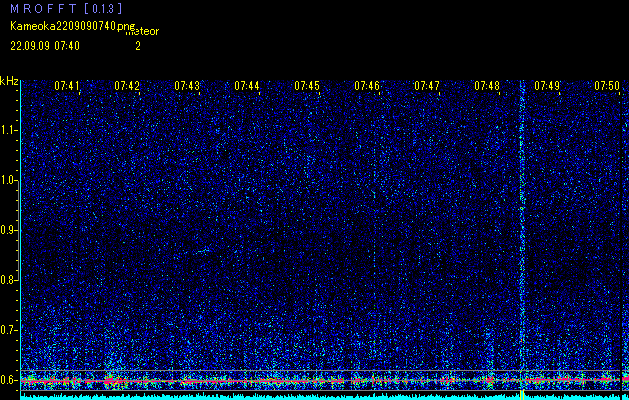Screen dimensions: 629x400
Task: Click the MROFFT [0.1.3] title text
Action: click(x=66, y=8)
